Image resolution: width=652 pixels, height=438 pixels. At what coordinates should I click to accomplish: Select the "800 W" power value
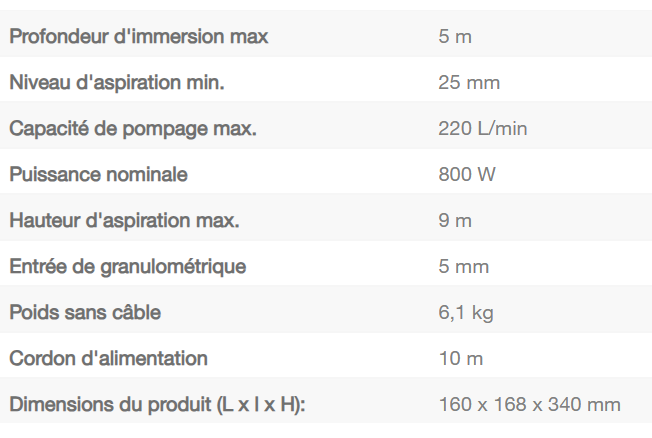click(466, 174)
